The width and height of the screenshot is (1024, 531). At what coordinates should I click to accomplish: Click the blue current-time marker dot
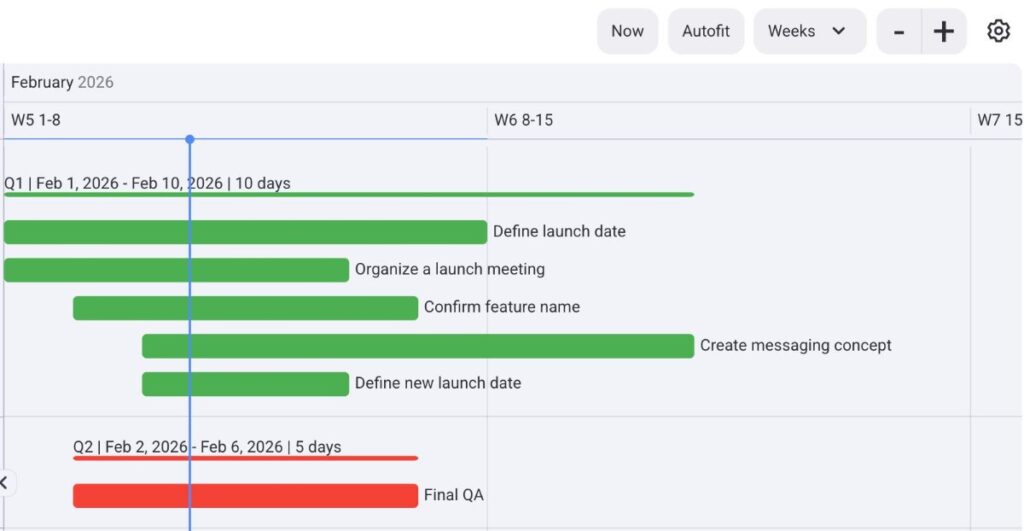(x=190, y=139)
